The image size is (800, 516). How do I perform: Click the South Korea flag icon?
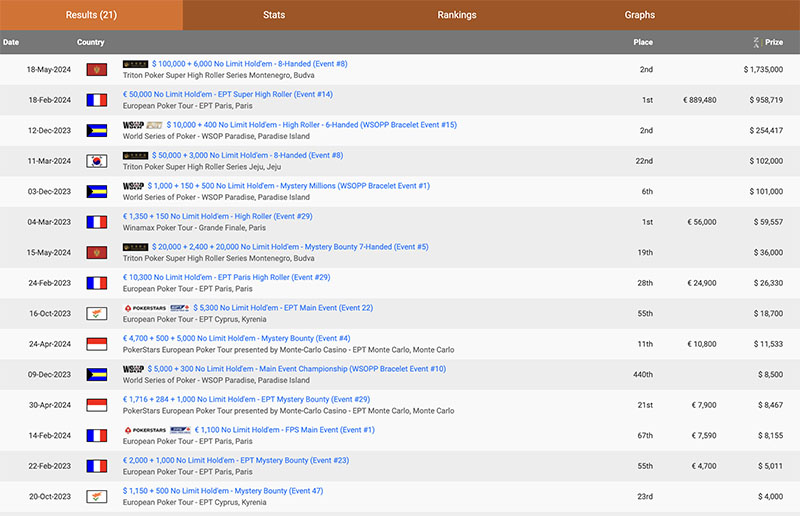coord(95,161)
